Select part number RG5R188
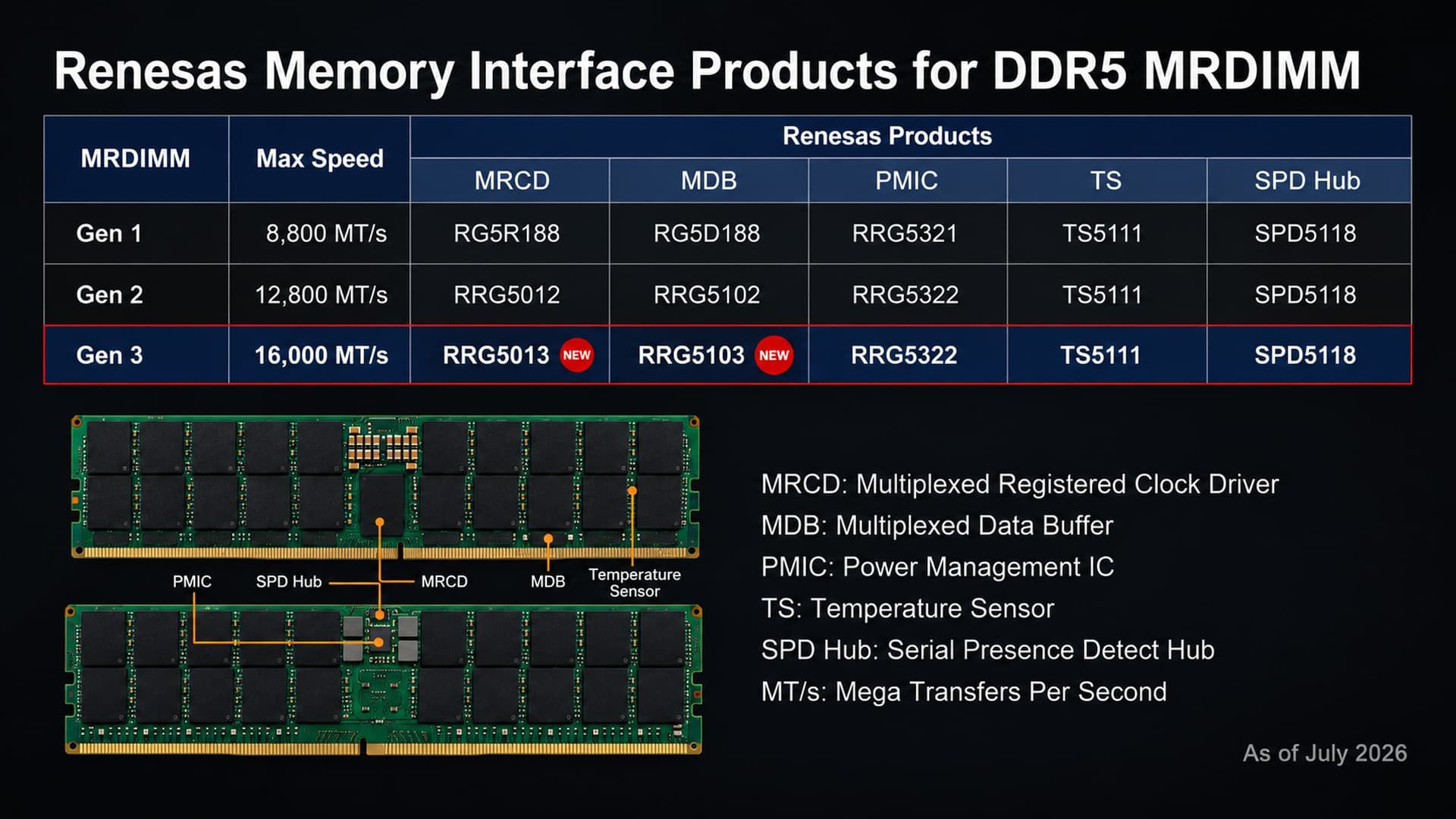The width and height of the screenshot is (1456, 819). 507,234
